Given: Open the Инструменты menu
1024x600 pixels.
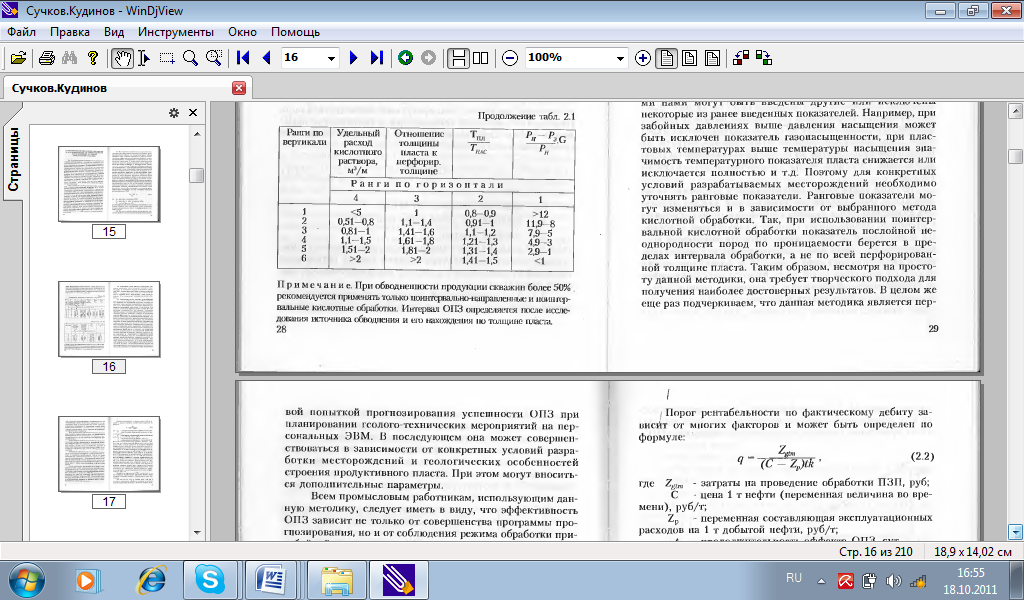Looking at the screenshot, I should [x=176, y=32].
